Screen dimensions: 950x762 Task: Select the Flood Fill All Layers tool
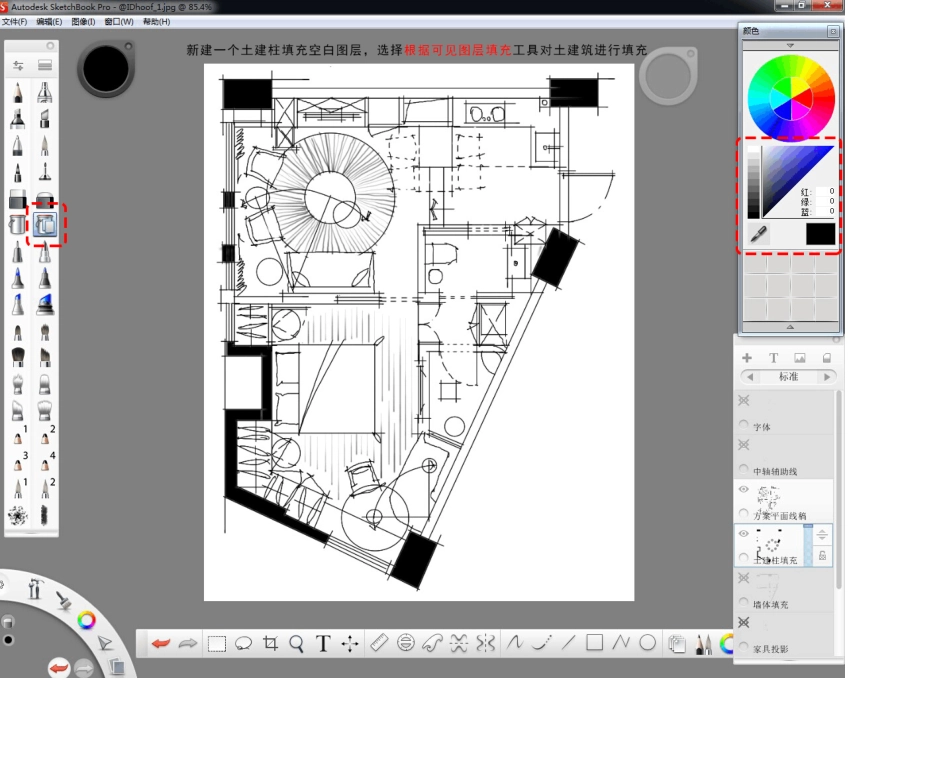[x=45, y=225]
